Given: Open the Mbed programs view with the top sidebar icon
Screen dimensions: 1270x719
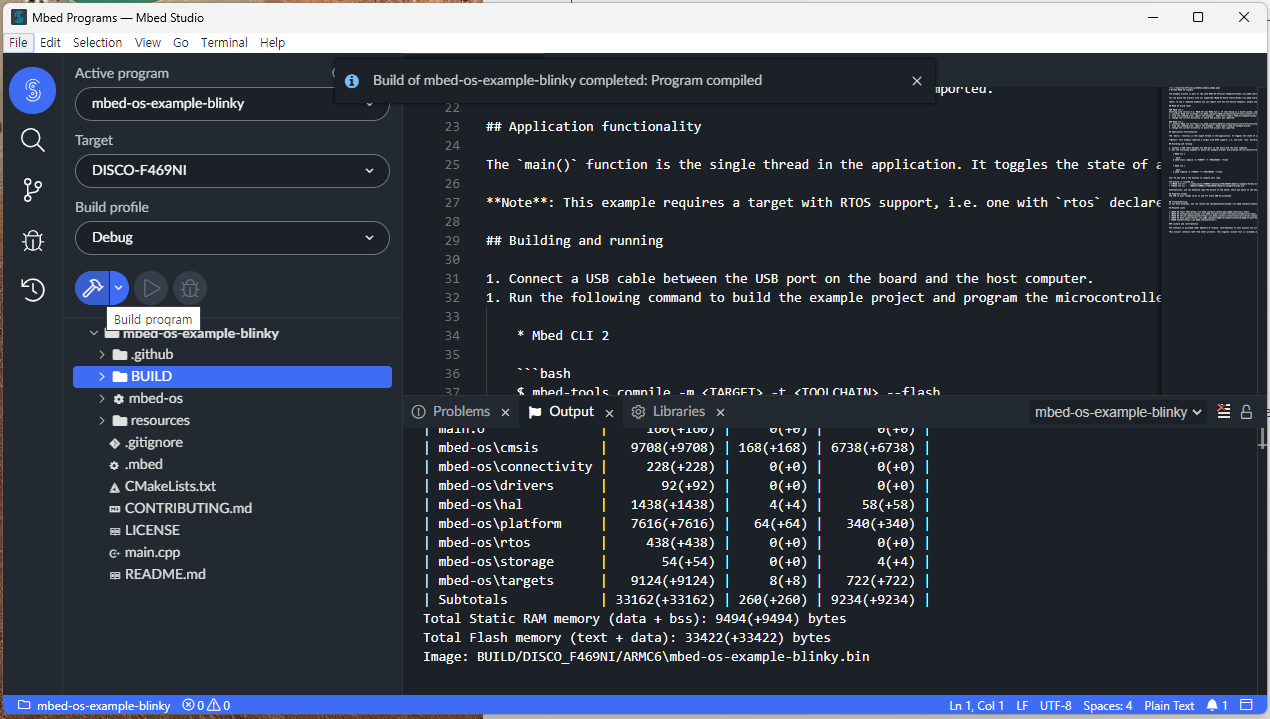Looking at the screenshot, I should [32, 91].
